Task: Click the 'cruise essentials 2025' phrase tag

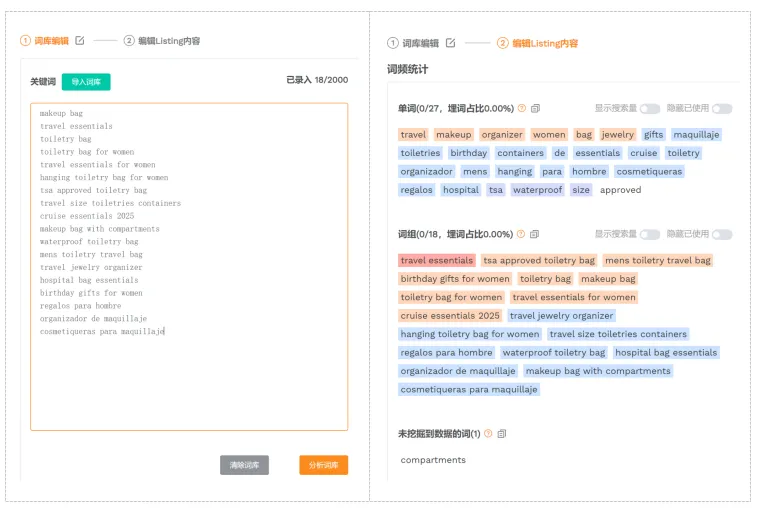Action: pos(450,316)
